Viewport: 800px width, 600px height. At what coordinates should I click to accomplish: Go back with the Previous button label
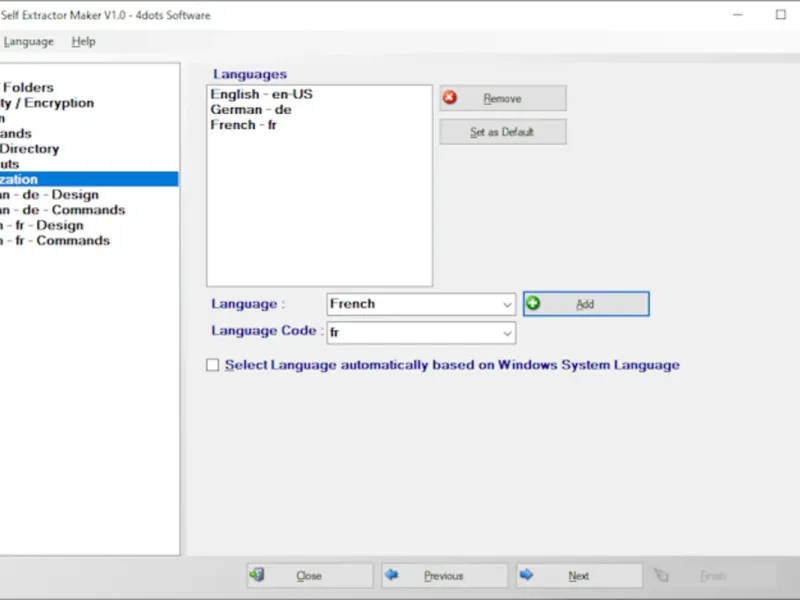tap(443, 576)
